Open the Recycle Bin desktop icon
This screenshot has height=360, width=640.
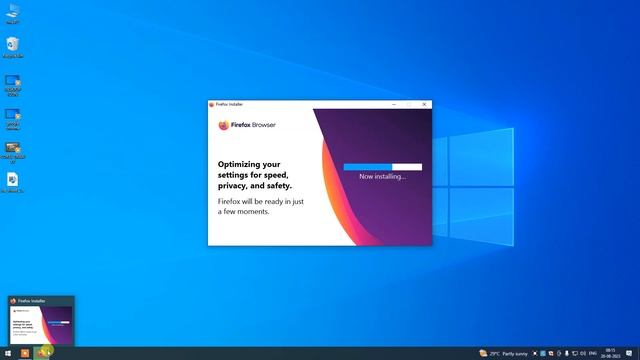pyautogui.click(x=13, y=47)
